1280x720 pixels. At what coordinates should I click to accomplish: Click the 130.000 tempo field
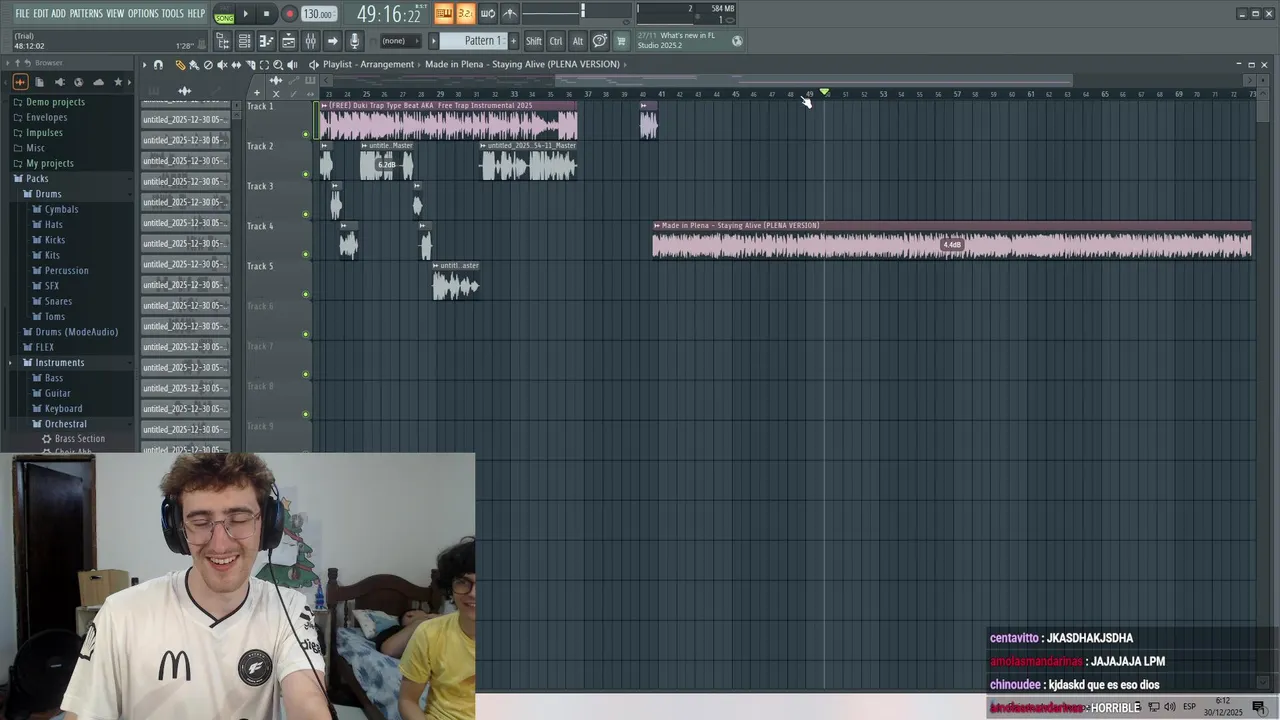click(318, 14)
